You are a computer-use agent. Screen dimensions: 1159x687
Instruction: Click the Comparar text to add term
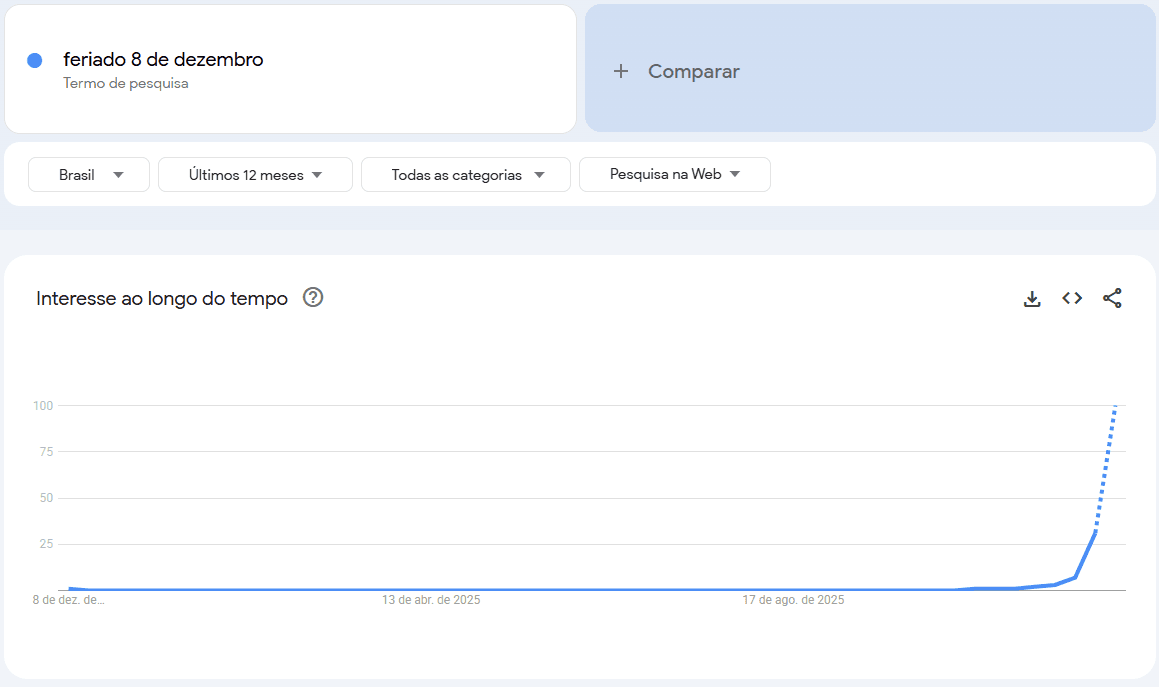[693, 71]
